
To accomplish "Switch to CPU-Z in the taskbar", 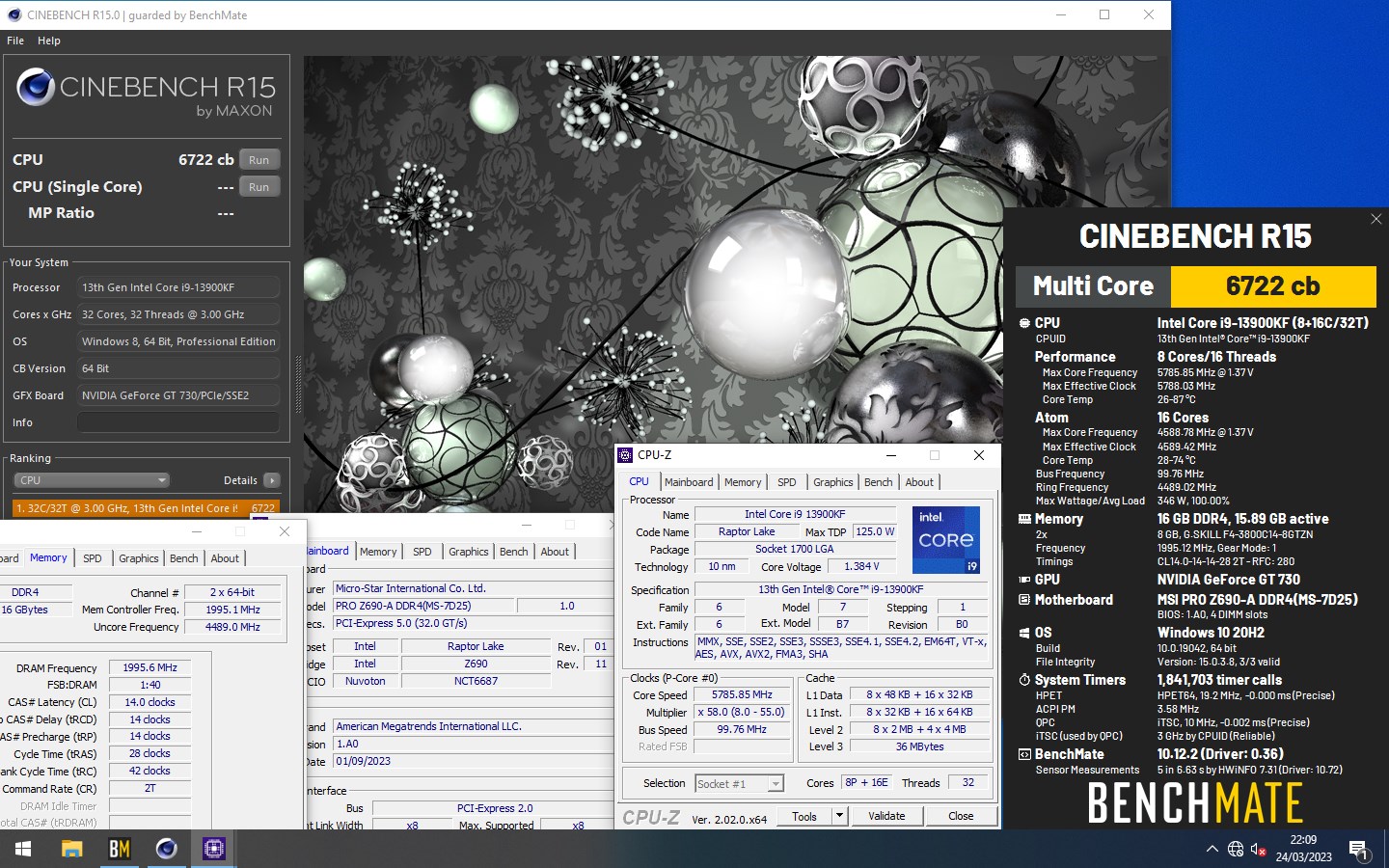I will pyautogui.click(x=214, y=849).
